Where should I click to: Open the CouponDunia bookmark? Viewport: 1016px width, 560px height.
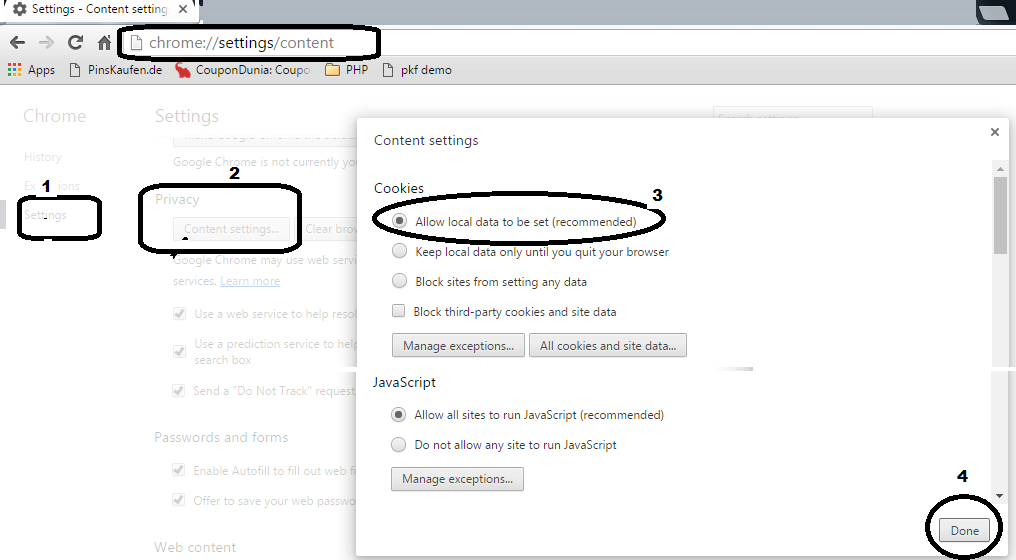(244, 70)
